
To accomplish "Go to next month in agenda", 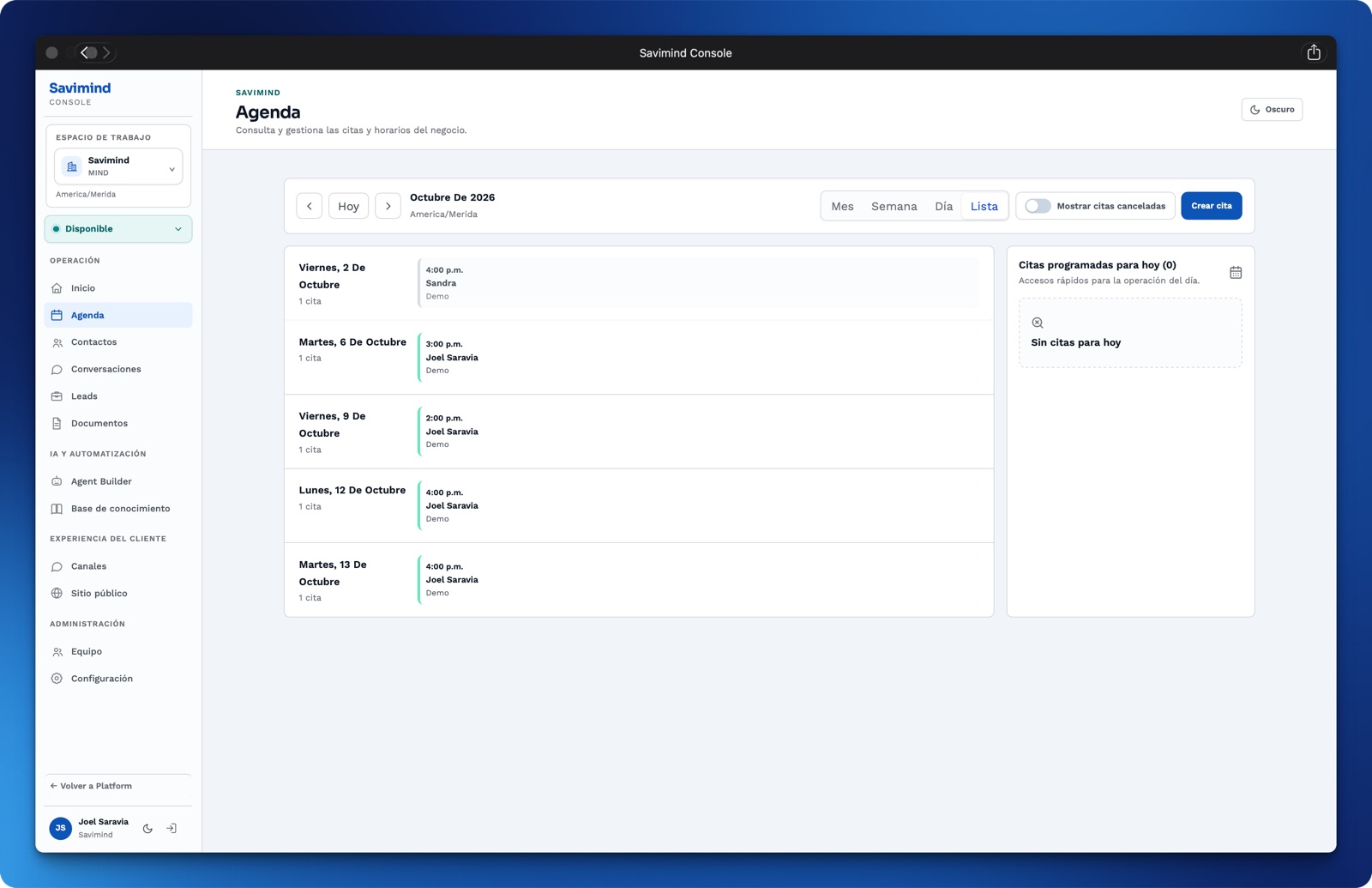I will [388, 206].
